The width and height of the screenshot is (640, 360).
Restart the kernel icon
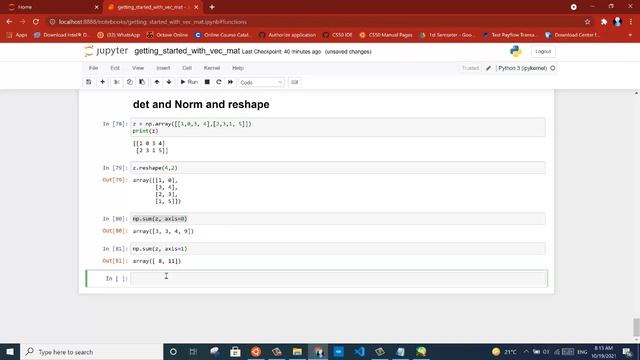tap(219, 82)
